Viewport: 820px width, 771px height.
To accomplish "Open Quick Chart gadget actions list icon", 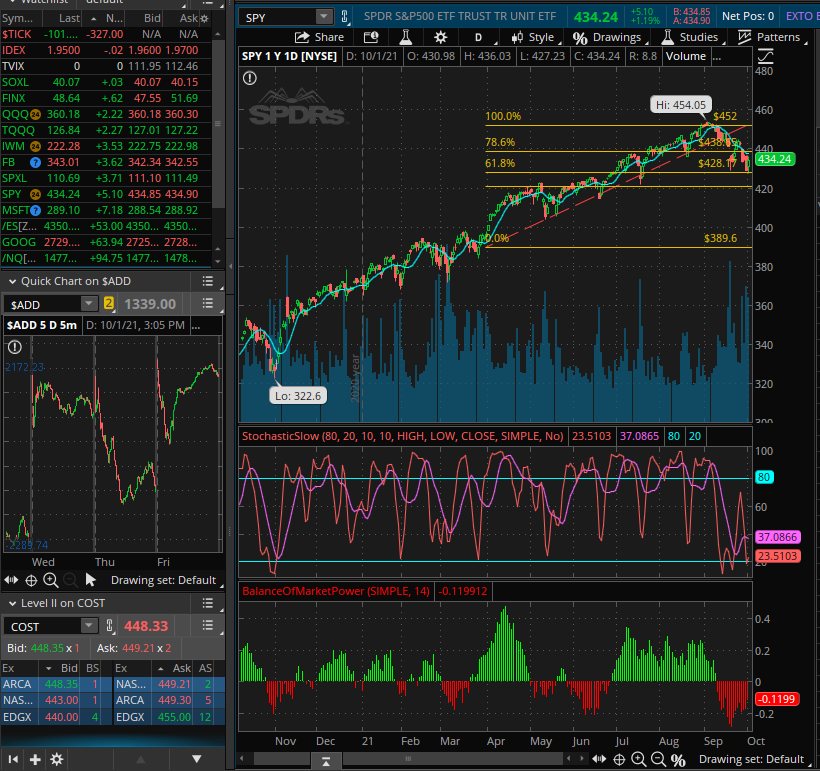I will [208, 281].
